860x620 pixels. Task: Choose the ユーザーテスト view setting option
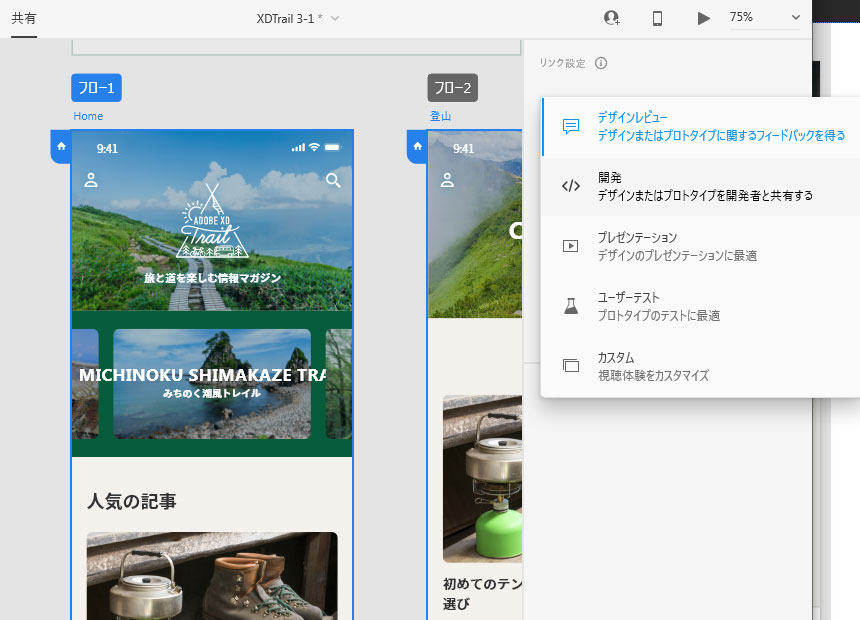coord(700,306)
